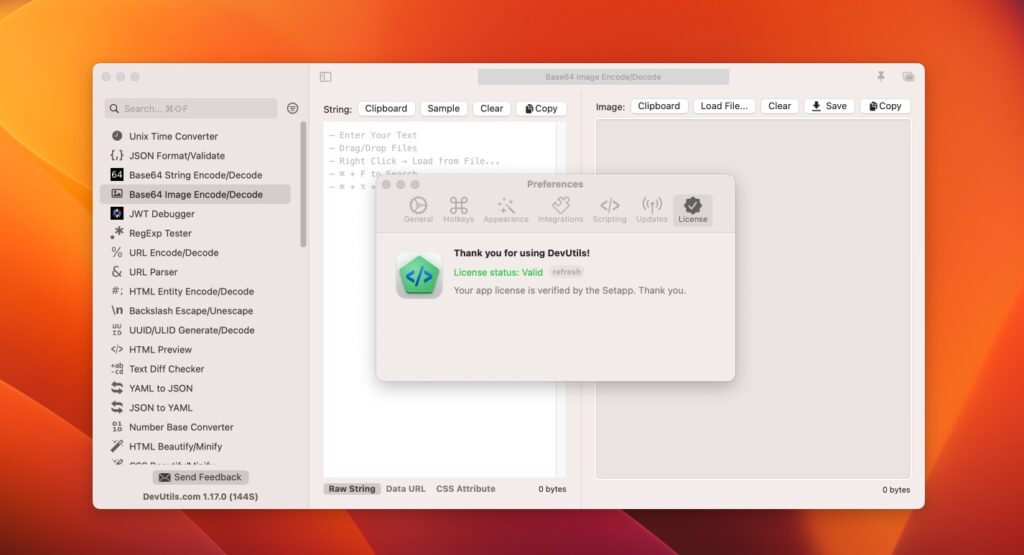This screenshot has width=1024, height=555.
Task: Click the sidebar Search field
Action: tap(191, 108)
